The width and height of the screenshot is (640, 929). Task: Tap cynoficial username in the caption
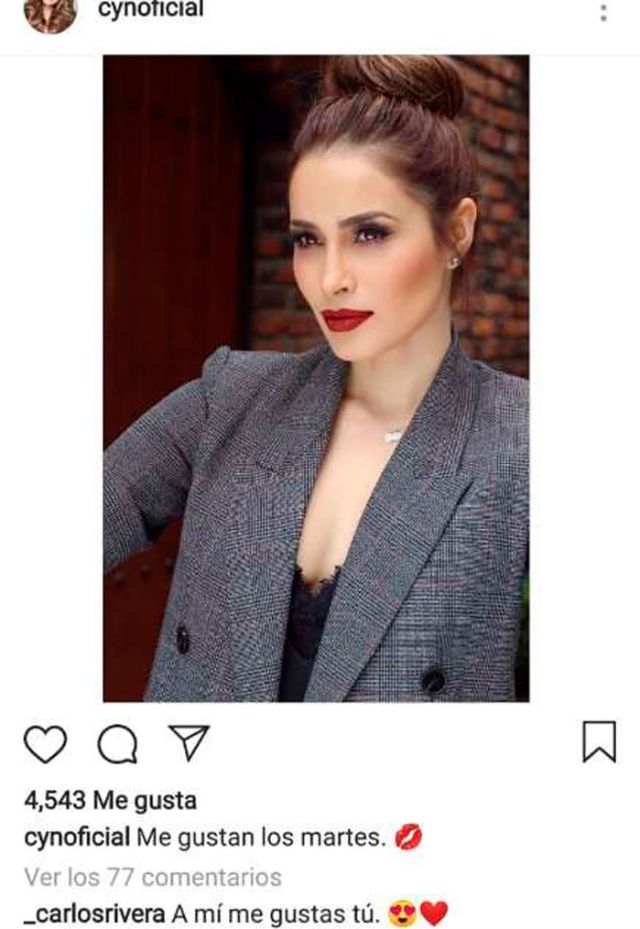point(77,838)
